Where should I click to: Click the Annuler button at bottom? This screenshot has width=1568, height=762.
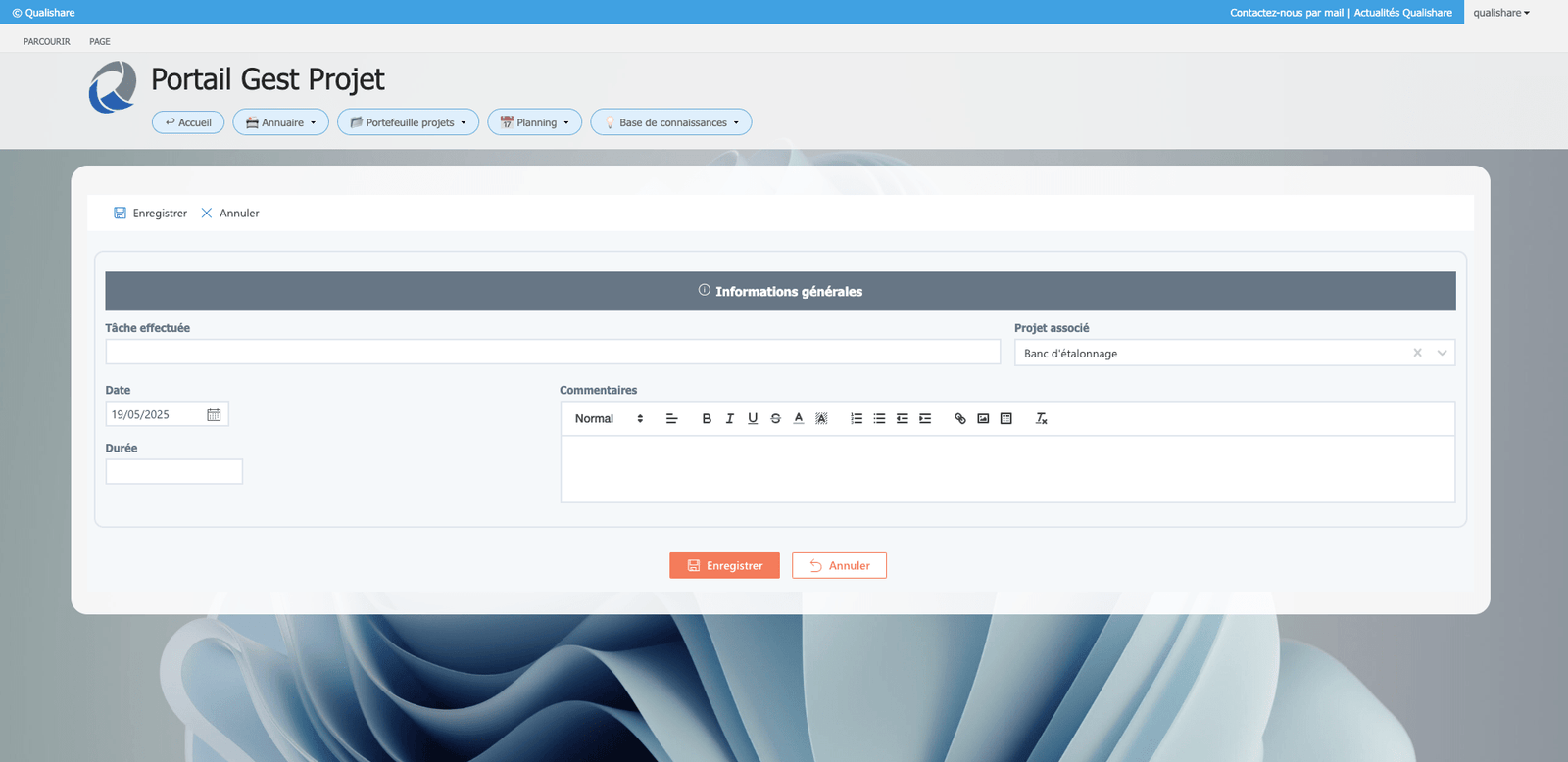coord(839,566)
